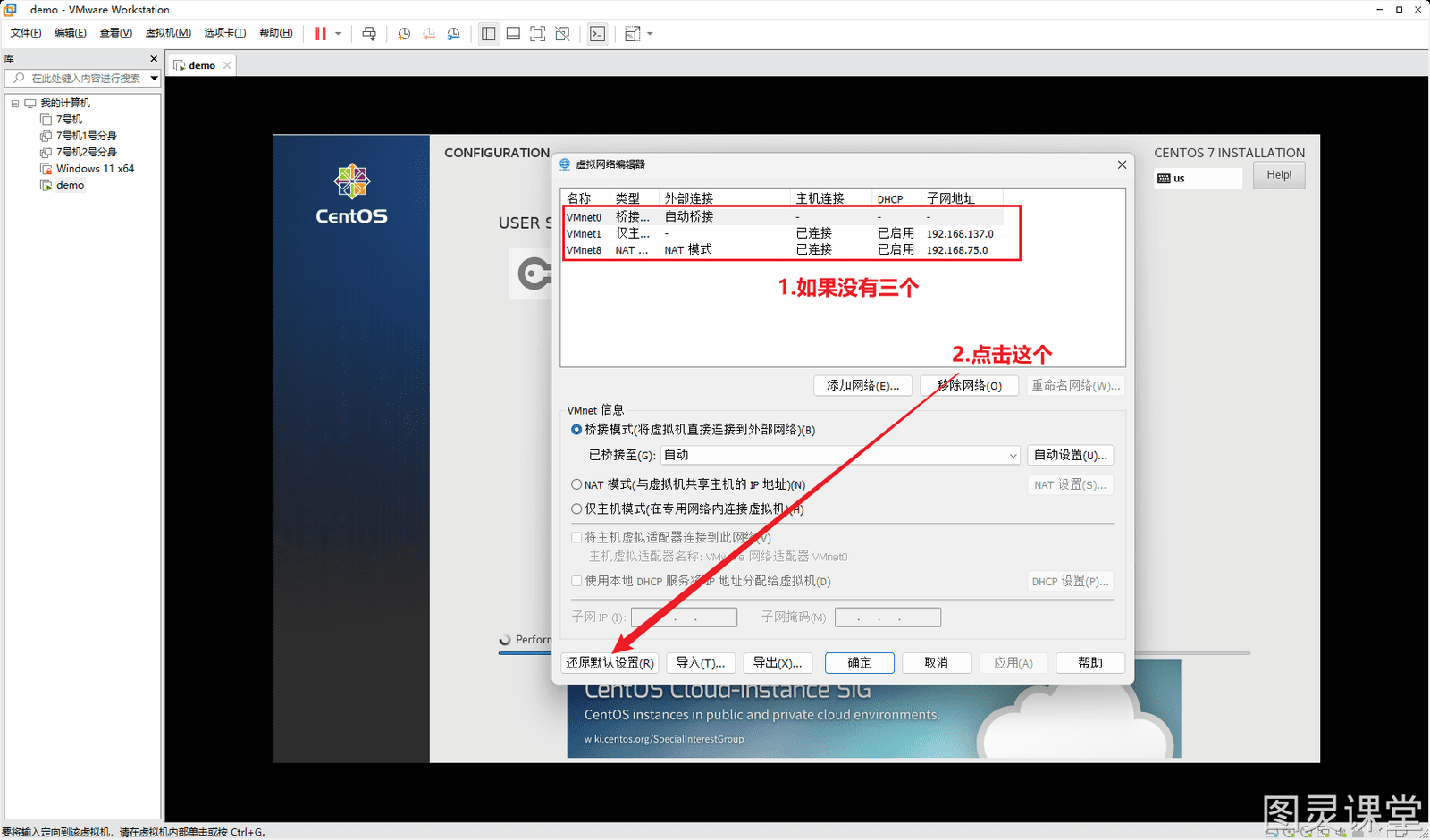The height and width of the screenshot is (840, 1430).
Task: Send Ctrl+Alt+Del to the virtual machine
Action: (x=369, y=34)
